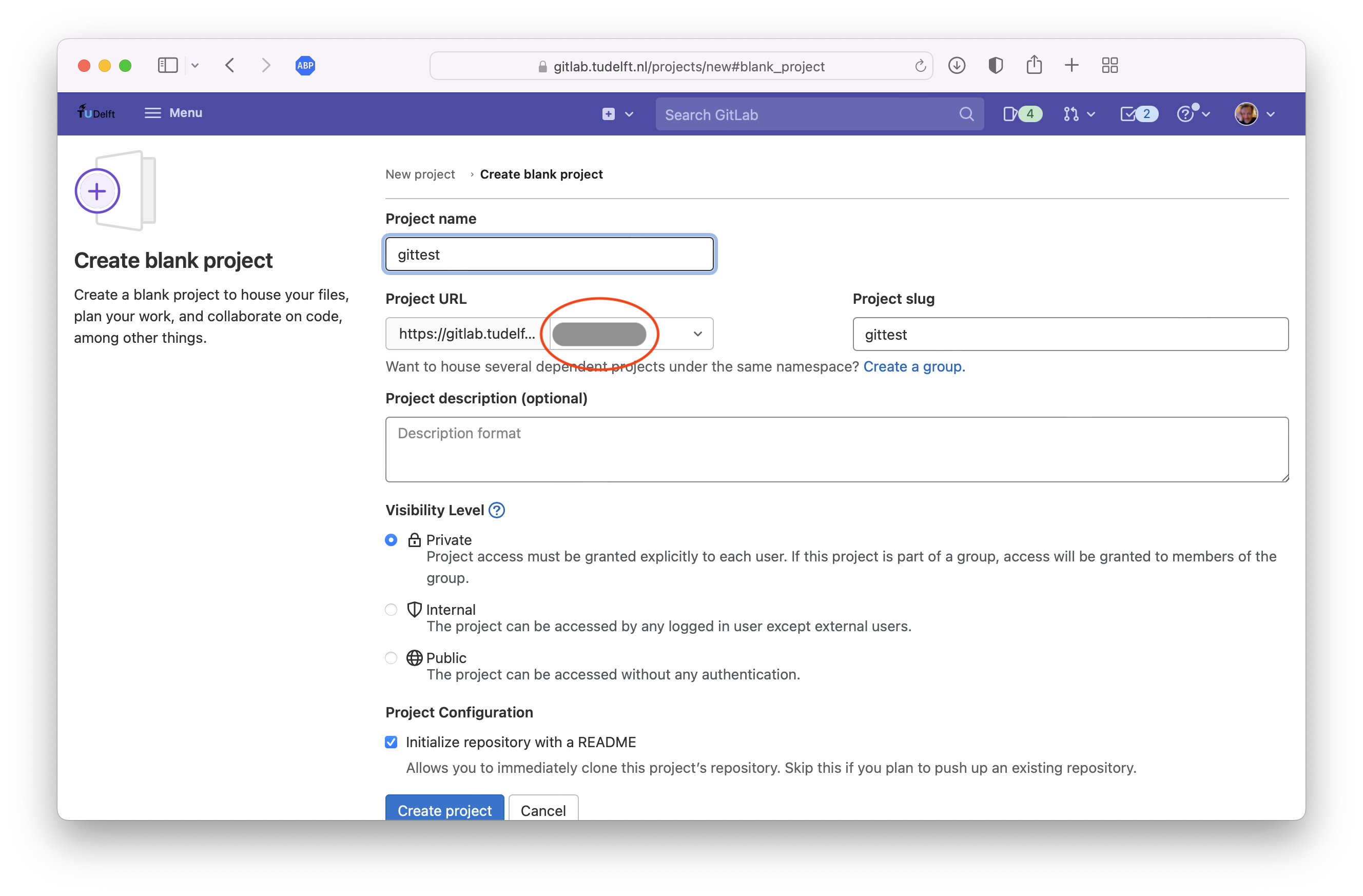This screenshot has width=1363, height=896.
Task: Reload the page with refresh icon
Action: click(x=920, y=66)
